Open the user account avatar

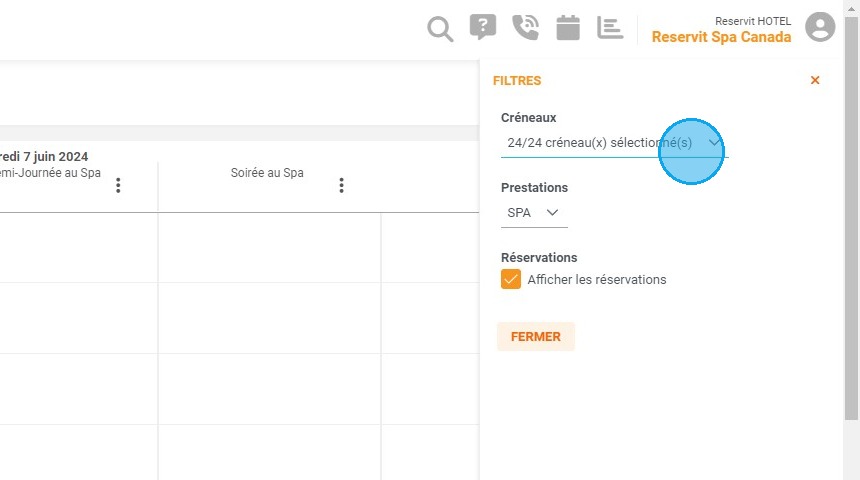tap(820, 27)
